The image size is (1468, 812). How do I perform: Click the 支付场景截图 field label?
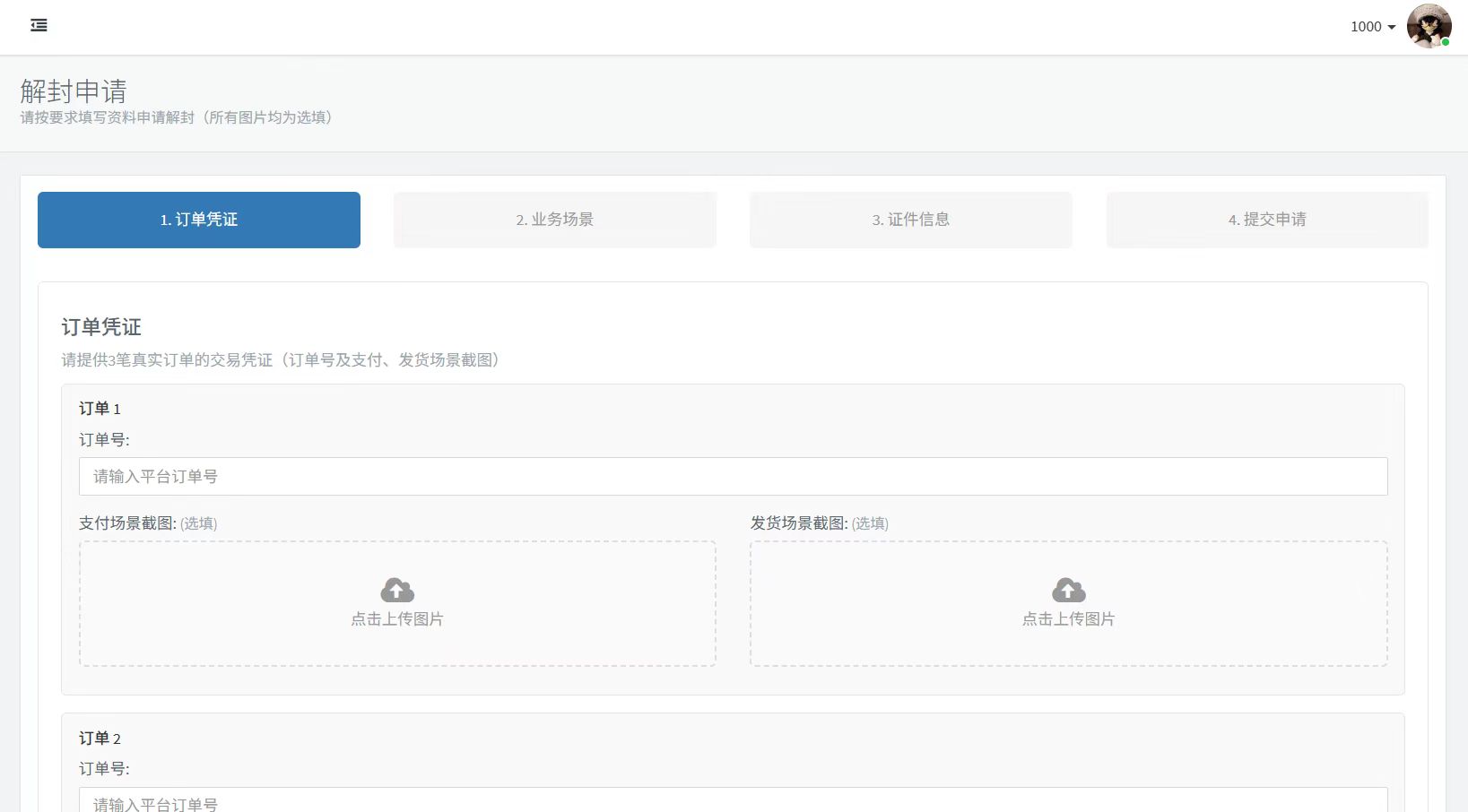(127, 523)
